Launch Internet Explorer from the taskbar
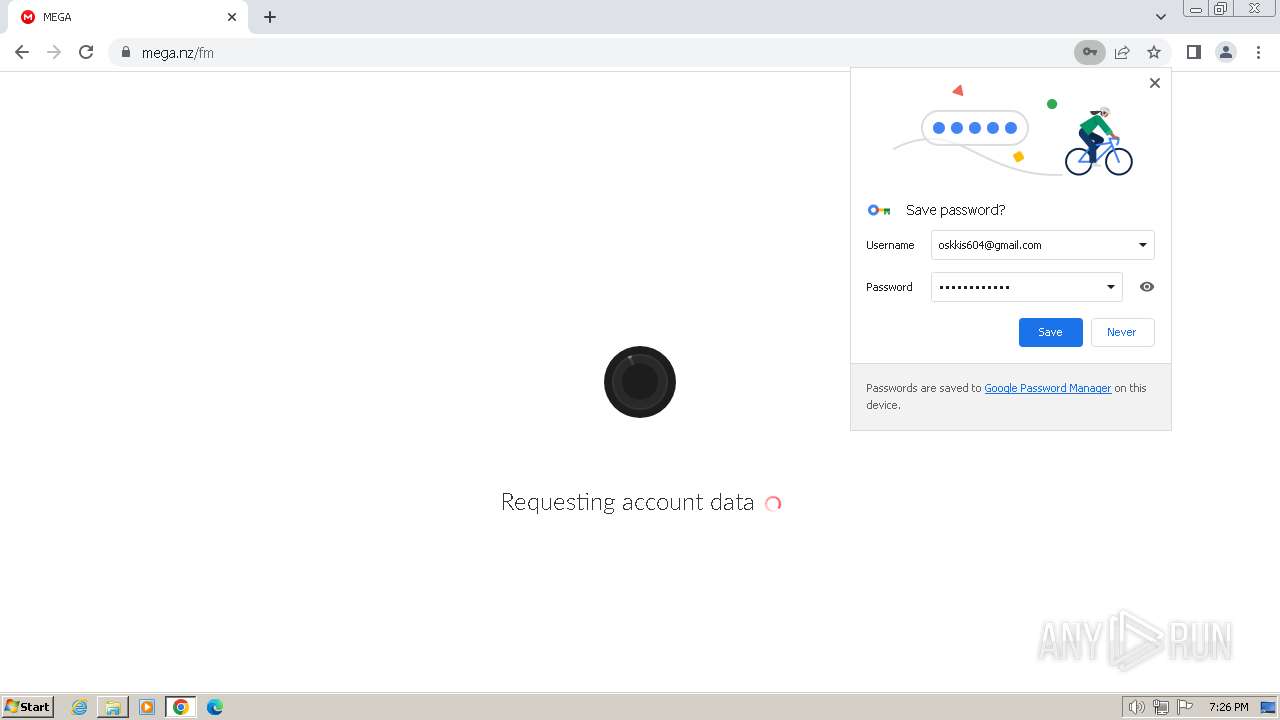 point(80,707)
